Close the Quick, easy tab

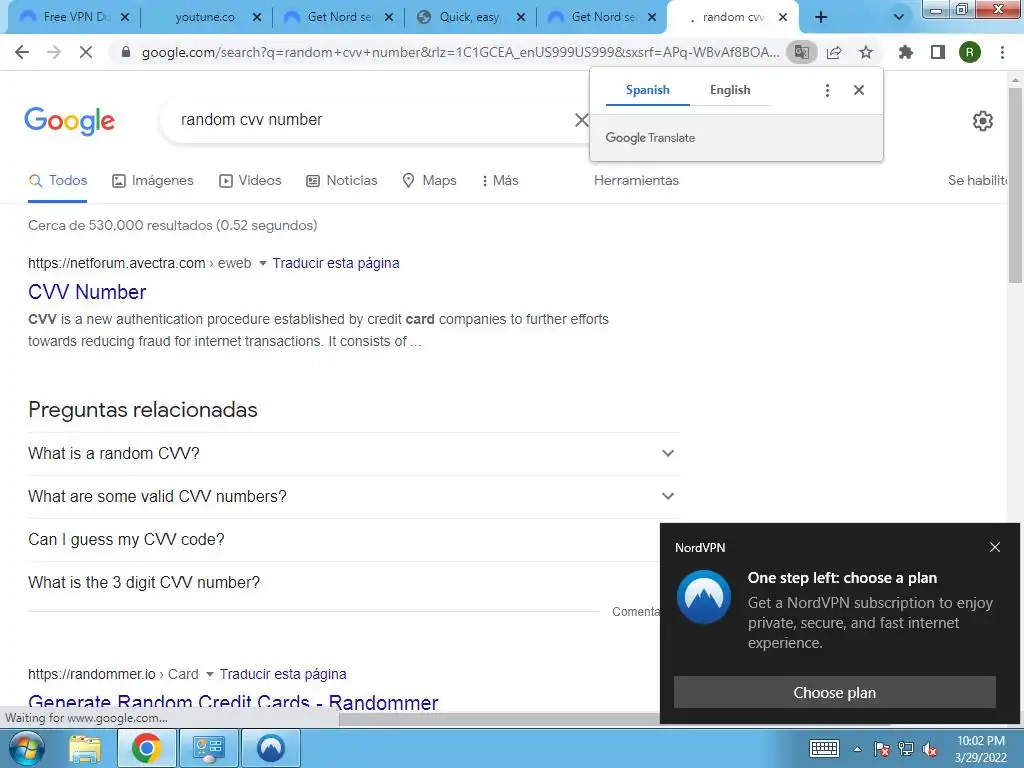click(x=521, y=17)
